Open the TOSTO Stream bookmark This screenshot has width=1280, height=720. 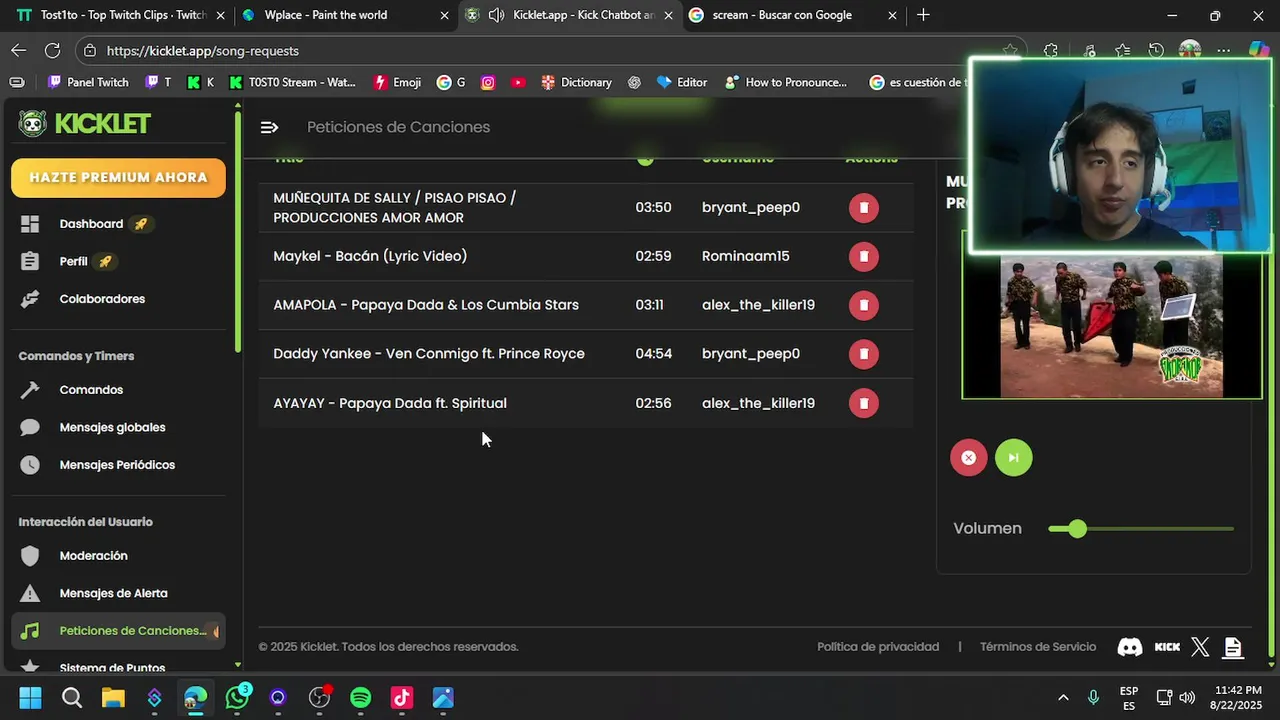tap(292, 82)
